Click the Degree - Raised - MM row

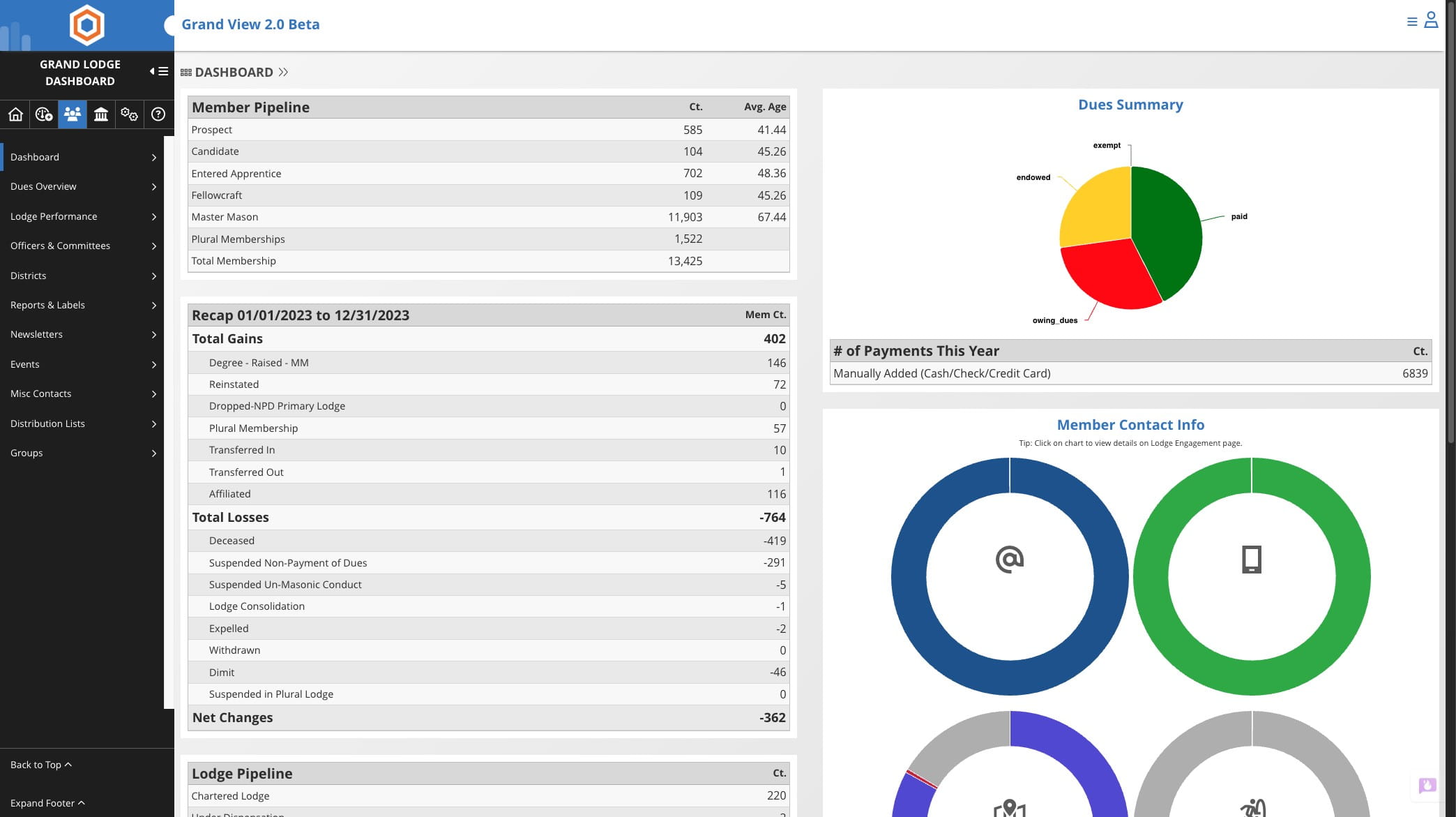488,363
